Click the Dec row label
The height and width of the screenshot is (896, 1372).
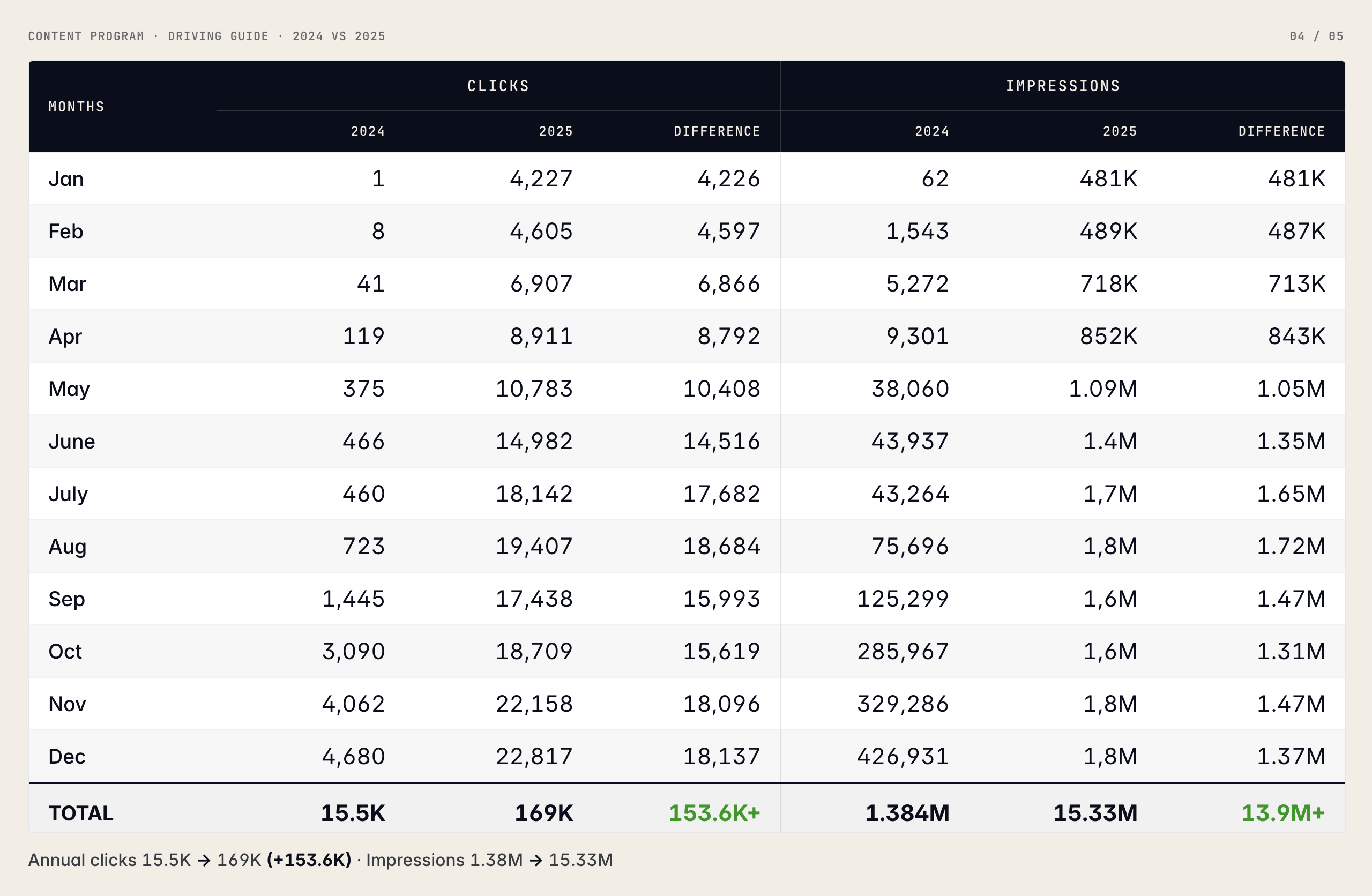(67, 756)
